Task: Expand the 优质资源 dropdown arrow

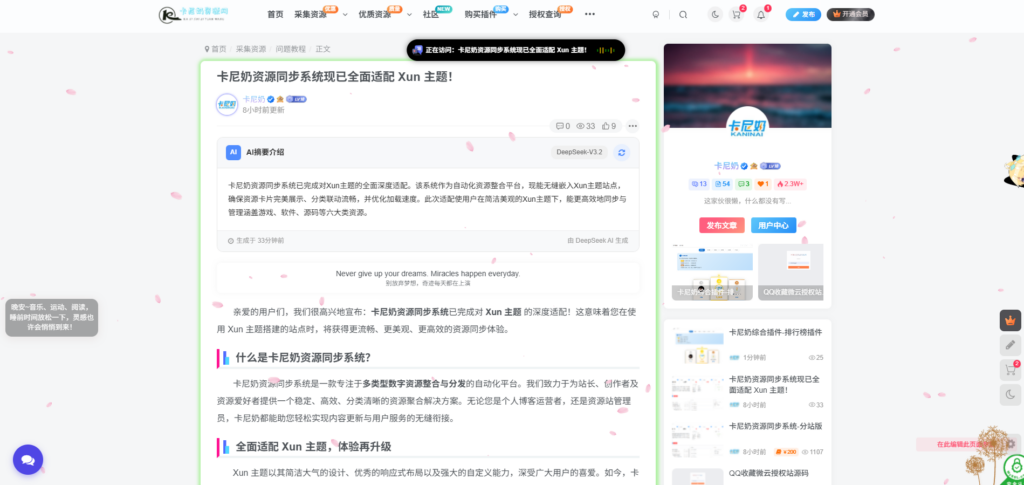Action: pyautogui.click(x=409, y=14)
